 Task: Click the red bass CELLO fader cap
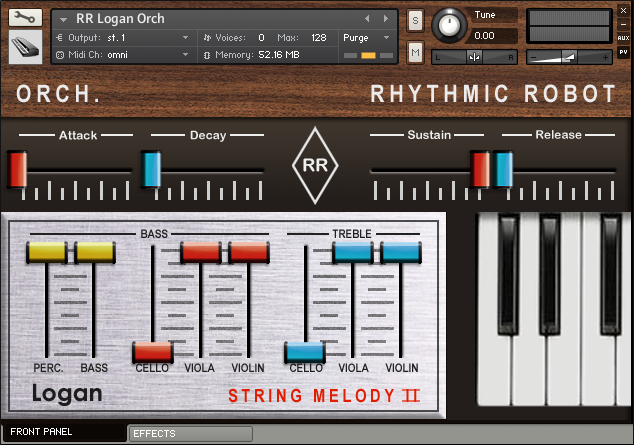pyautogui.click(x=153, y=352)
